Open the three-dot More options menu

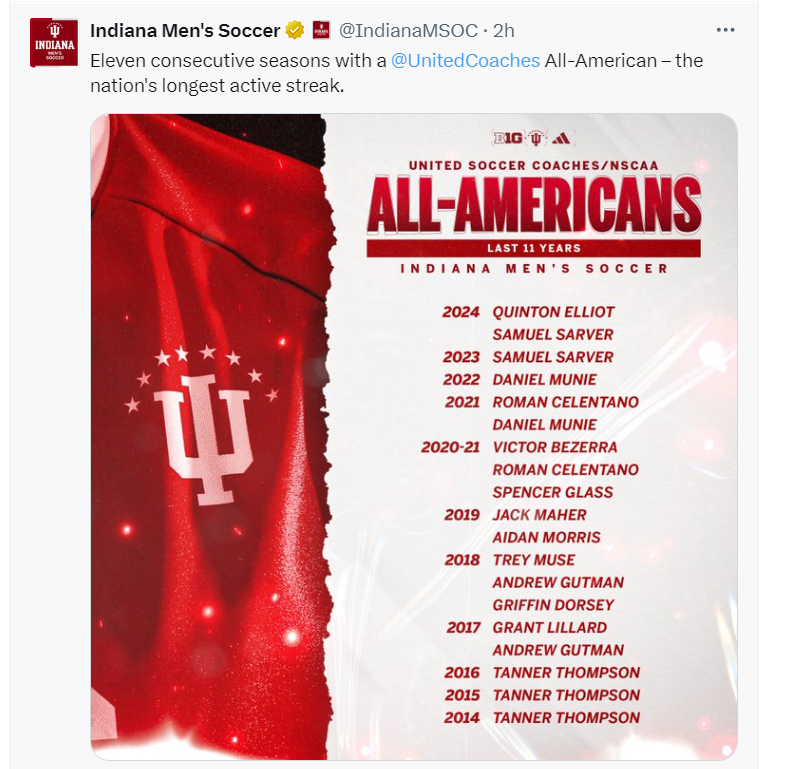point(726,30)
